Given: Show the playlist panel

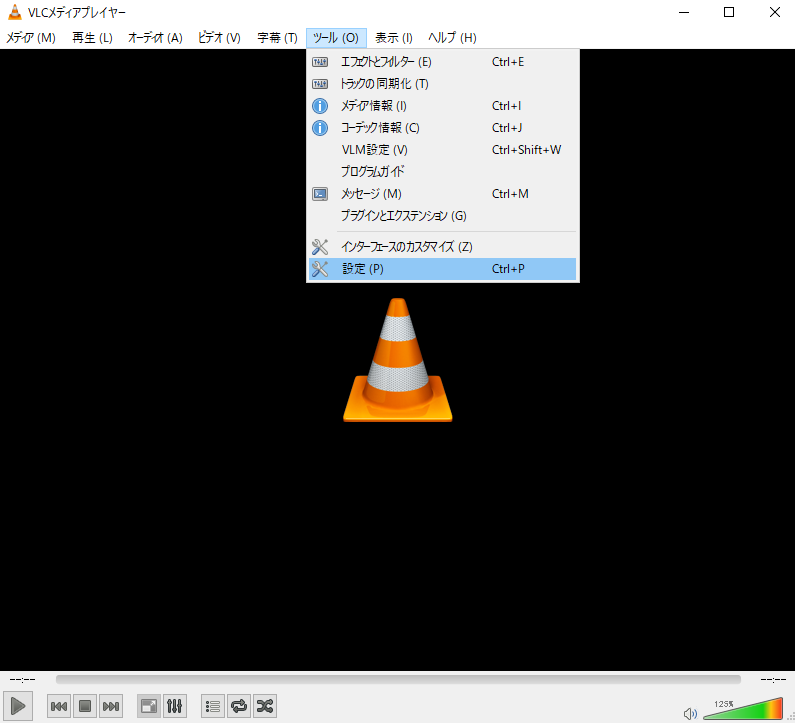Looking at the screenshot, I should point(213,706).
